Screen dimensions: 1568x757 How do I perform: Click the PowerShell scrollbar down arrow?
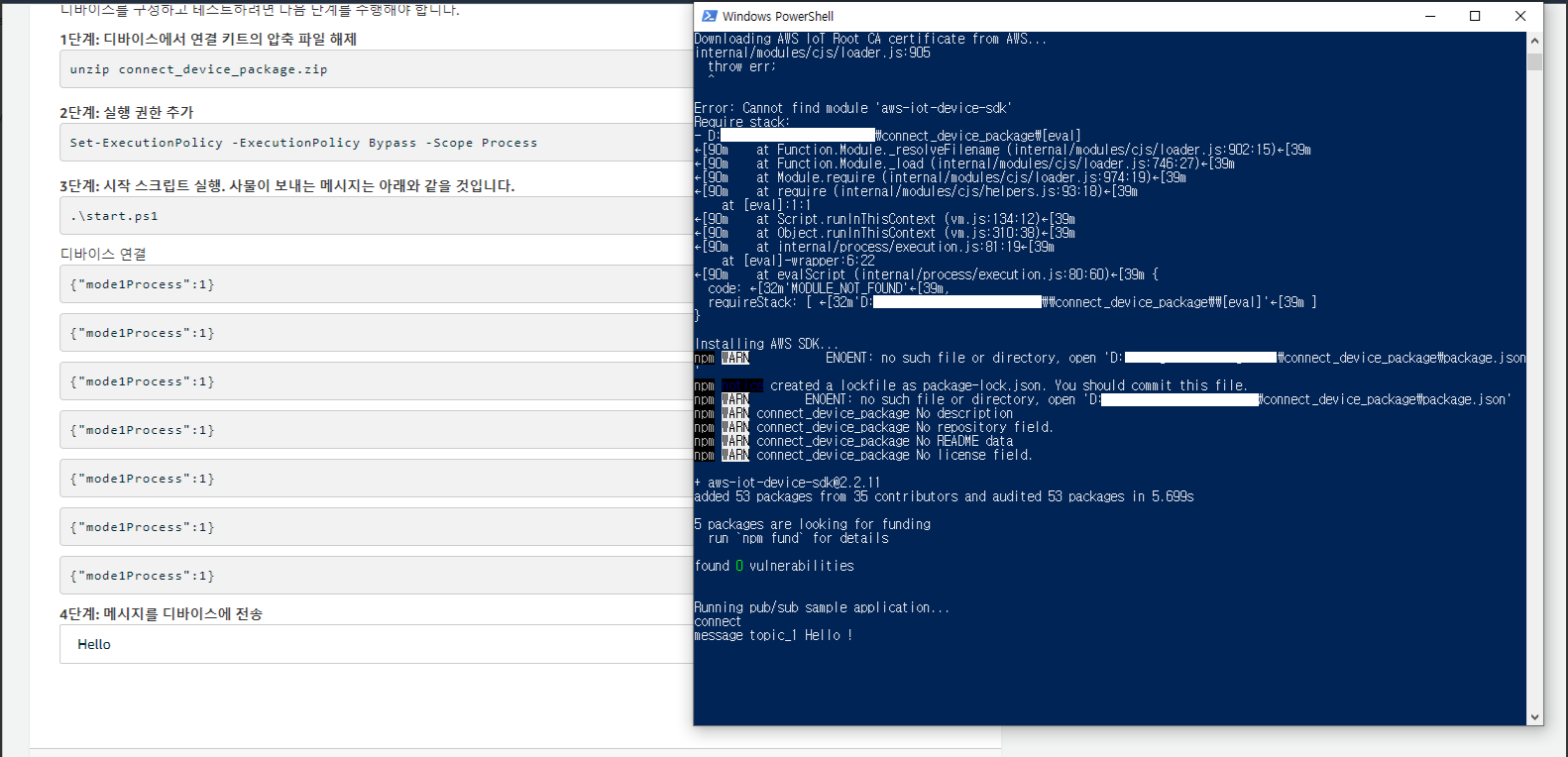[x=1534, y=717]
